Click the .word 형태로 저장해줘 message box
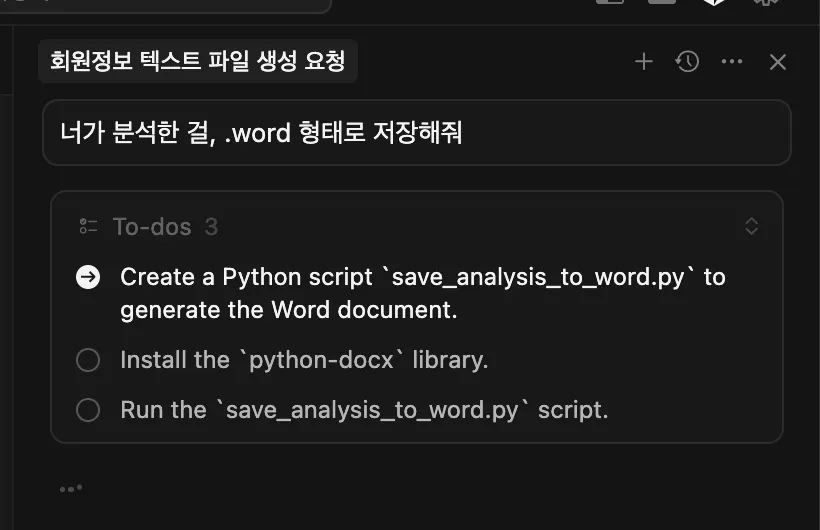 [x=416, y=132]
